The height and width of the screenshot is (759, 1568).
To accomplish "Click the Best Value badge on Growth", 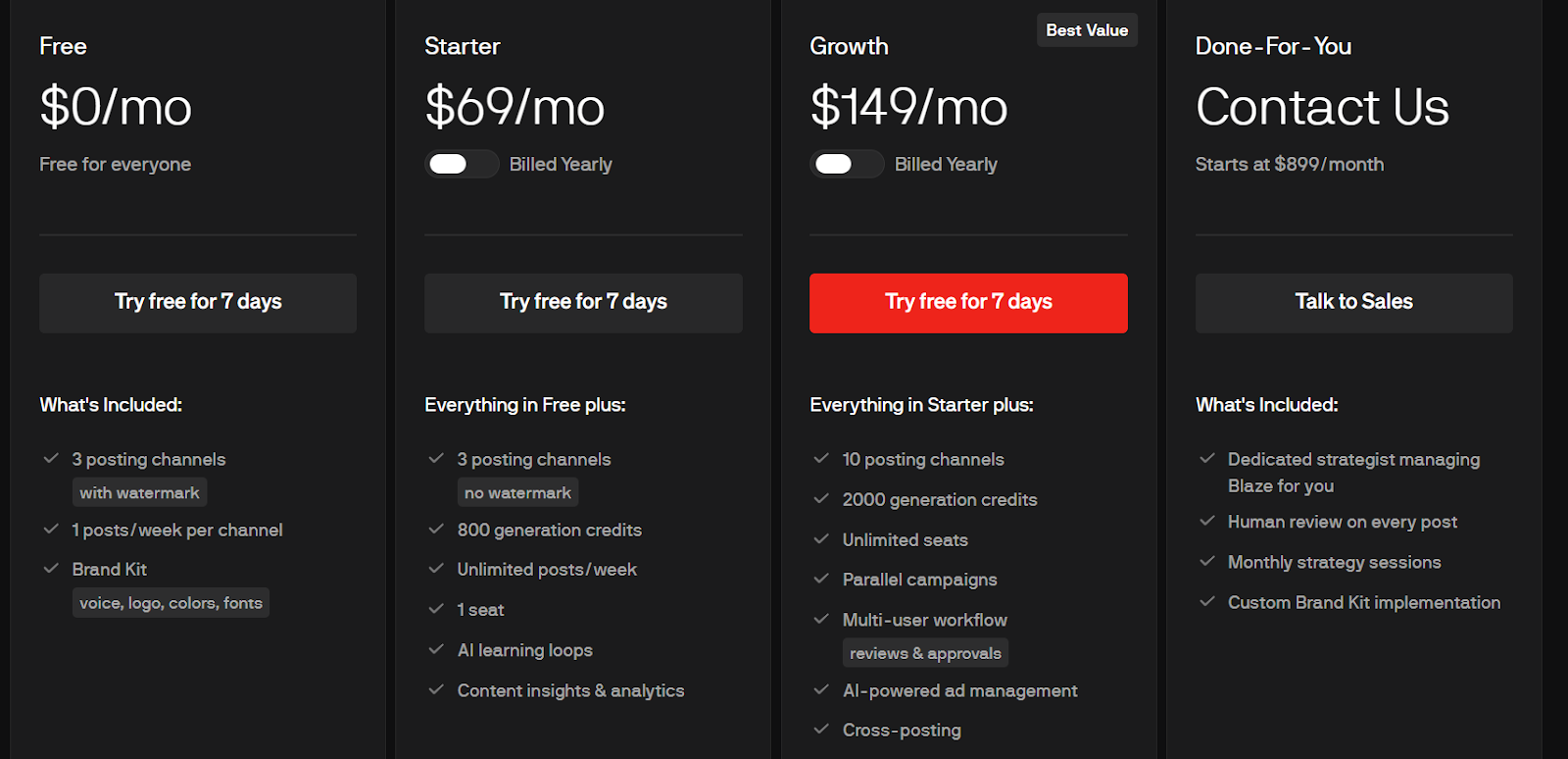I will pyautogui.click(x=1087, y=29).
